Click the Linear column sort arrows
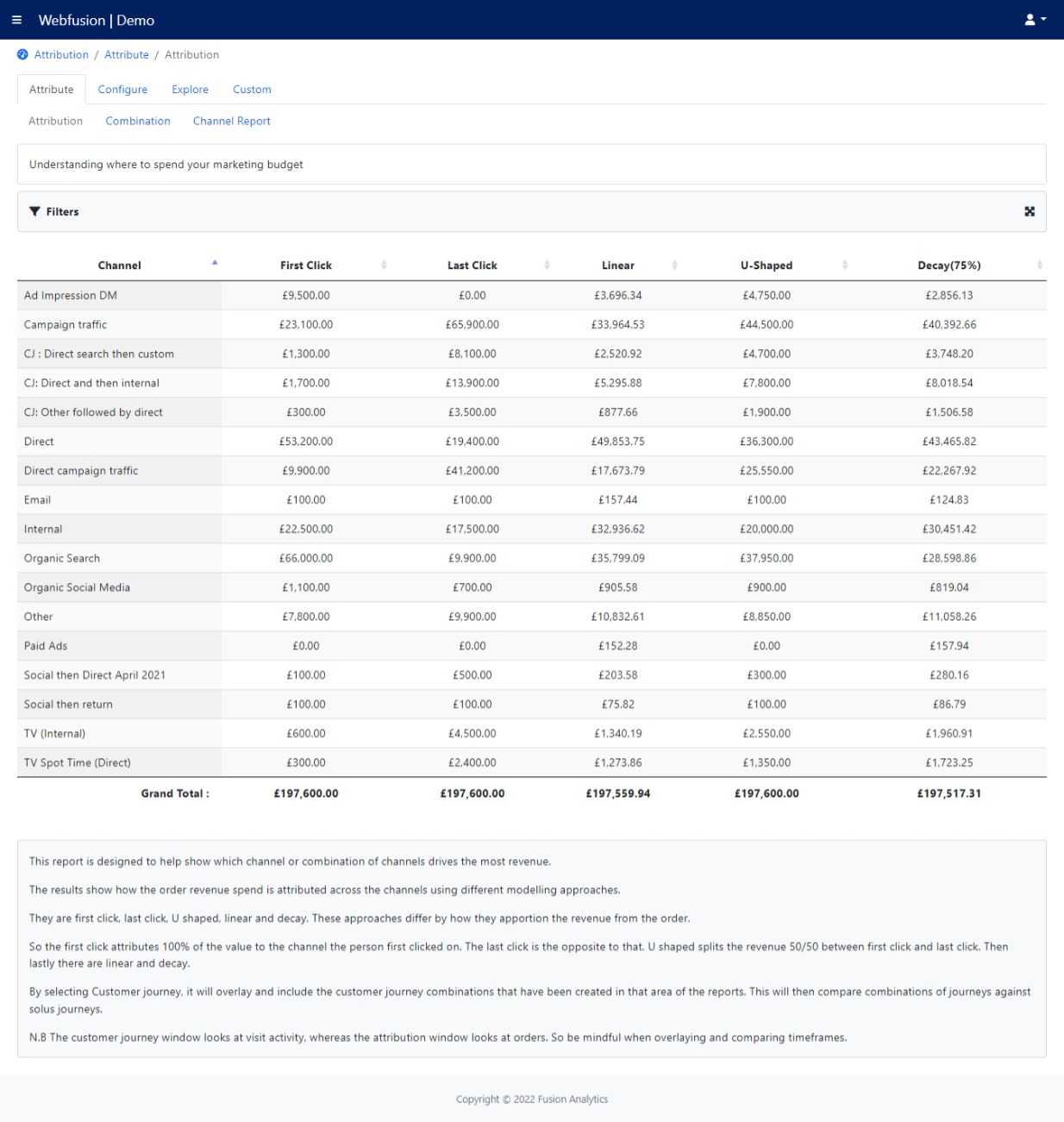This screenshot has height=1122, width=1064. tap(674, 265)
